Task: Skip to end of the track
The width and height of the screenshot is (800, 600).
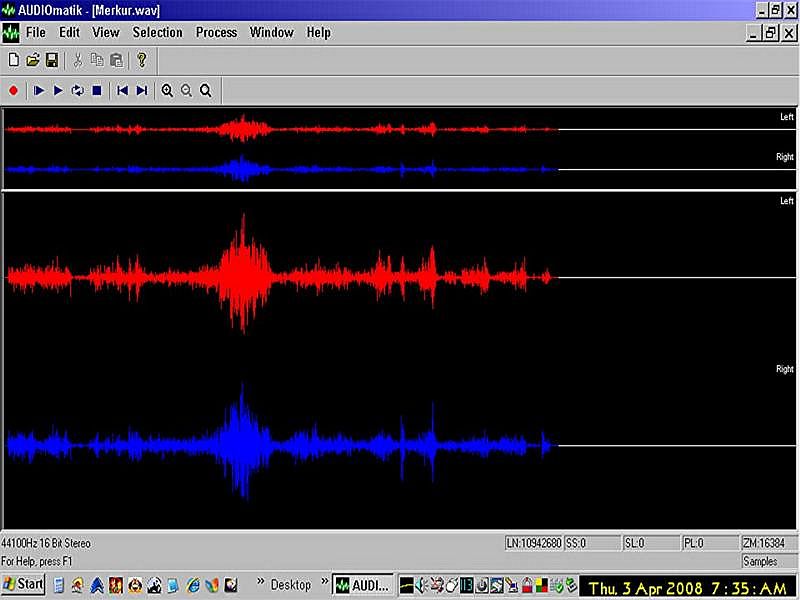Action: (x=142, y=90)
